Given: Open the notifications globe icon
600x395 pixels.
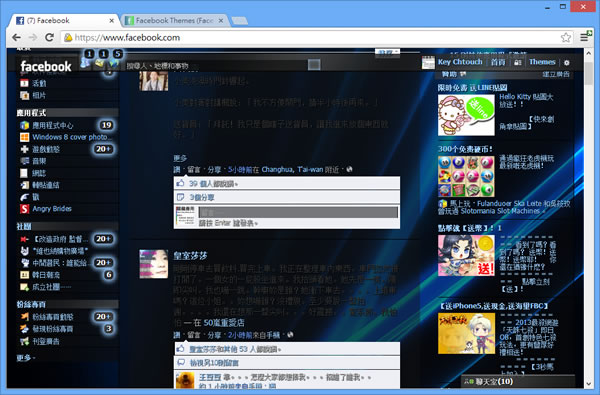Looking at the screenshot, I should [114, 64].
